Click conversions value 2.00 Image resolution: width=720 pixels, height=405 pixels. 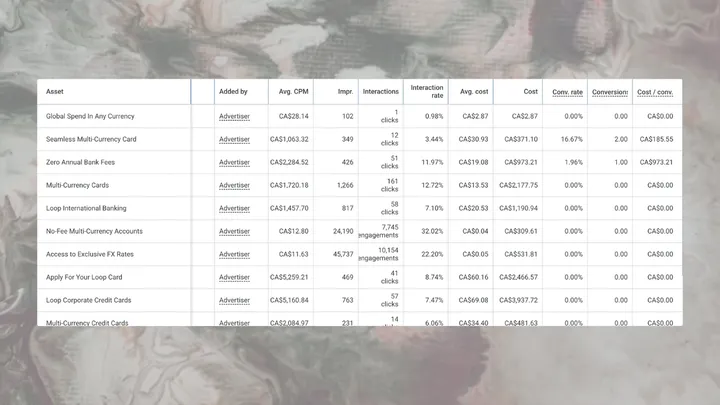point(621,139)
